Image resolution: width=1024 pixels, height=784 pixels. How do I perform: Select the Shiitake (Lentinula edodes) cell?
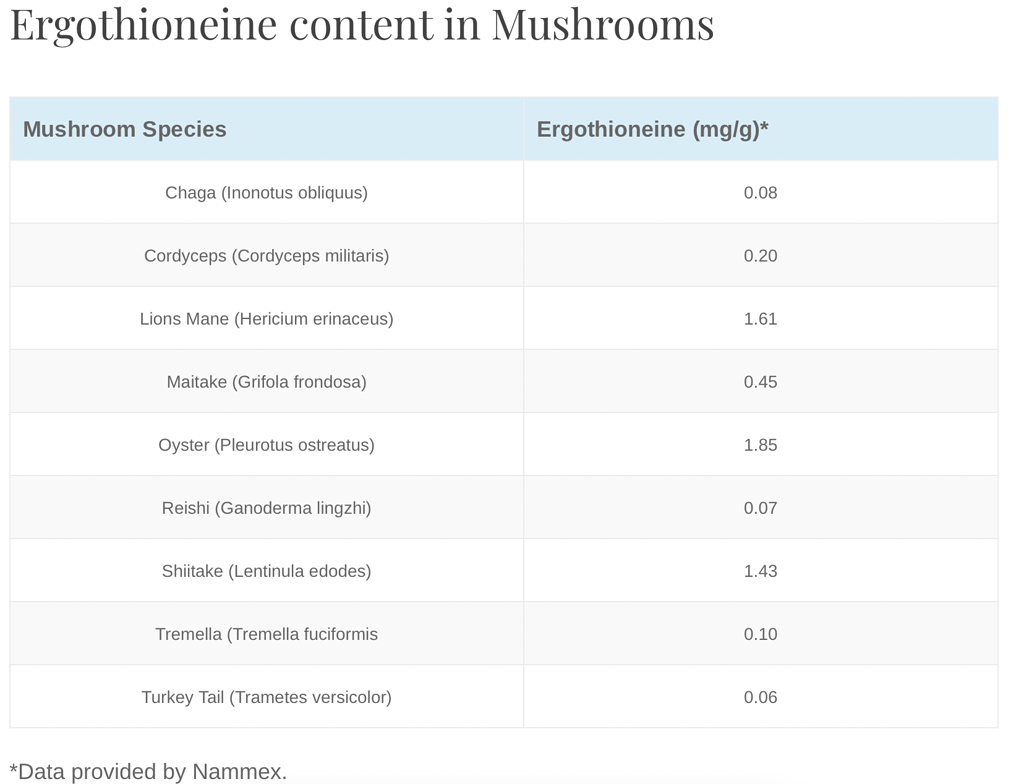click(266, 571)
